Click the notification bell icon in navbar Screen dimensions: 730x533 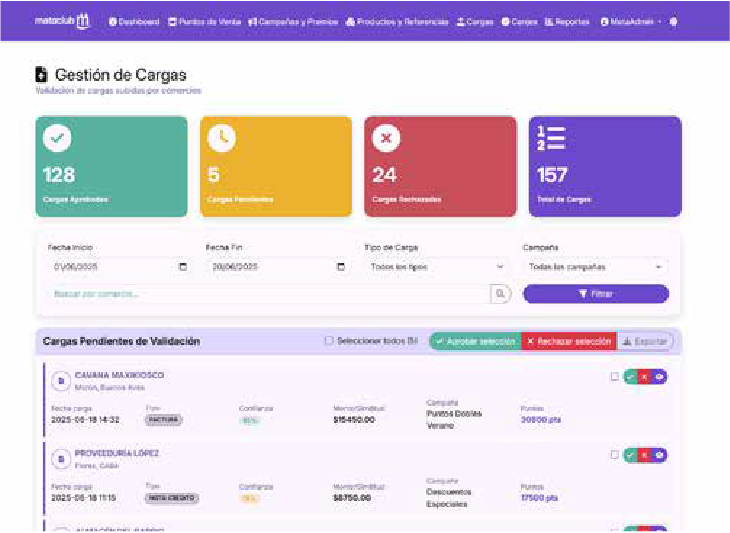[x=673, y=21]
